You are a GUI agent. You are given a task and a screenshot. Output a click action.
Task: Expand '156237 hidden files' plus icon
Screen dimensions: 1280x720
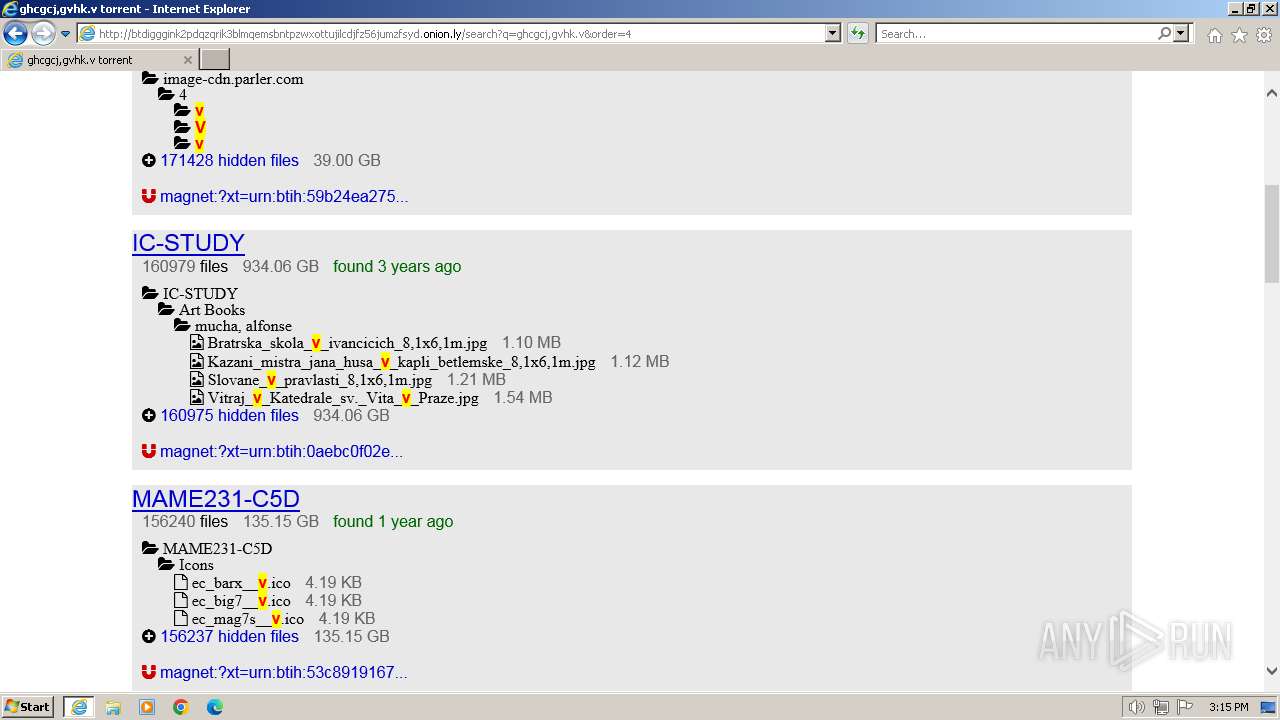149,636
